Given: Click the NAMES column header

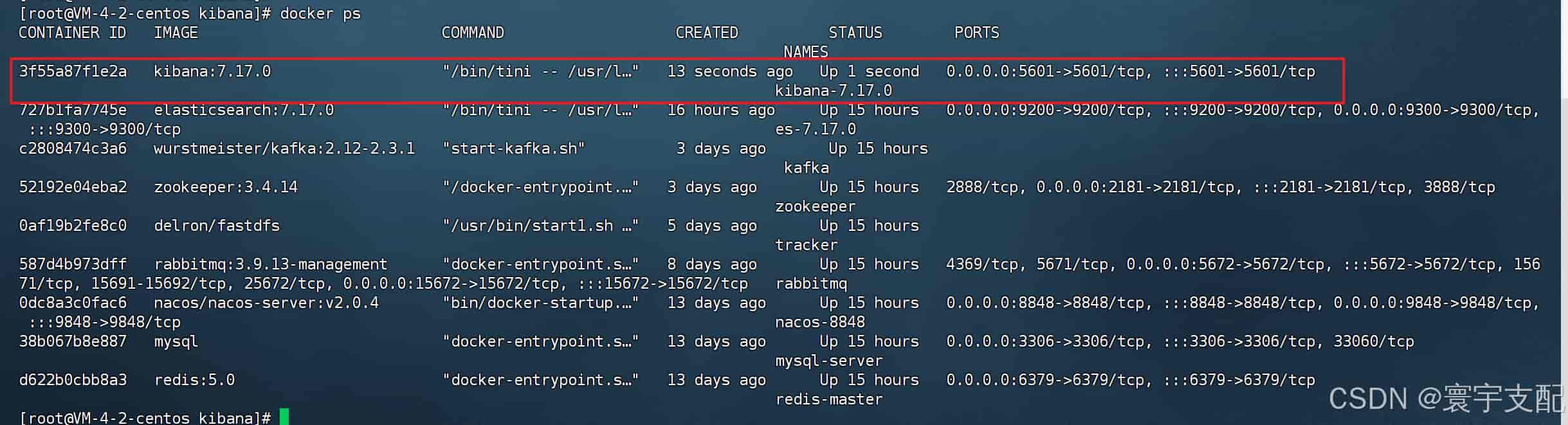Looking at the screenshot, I should point(806,52).
